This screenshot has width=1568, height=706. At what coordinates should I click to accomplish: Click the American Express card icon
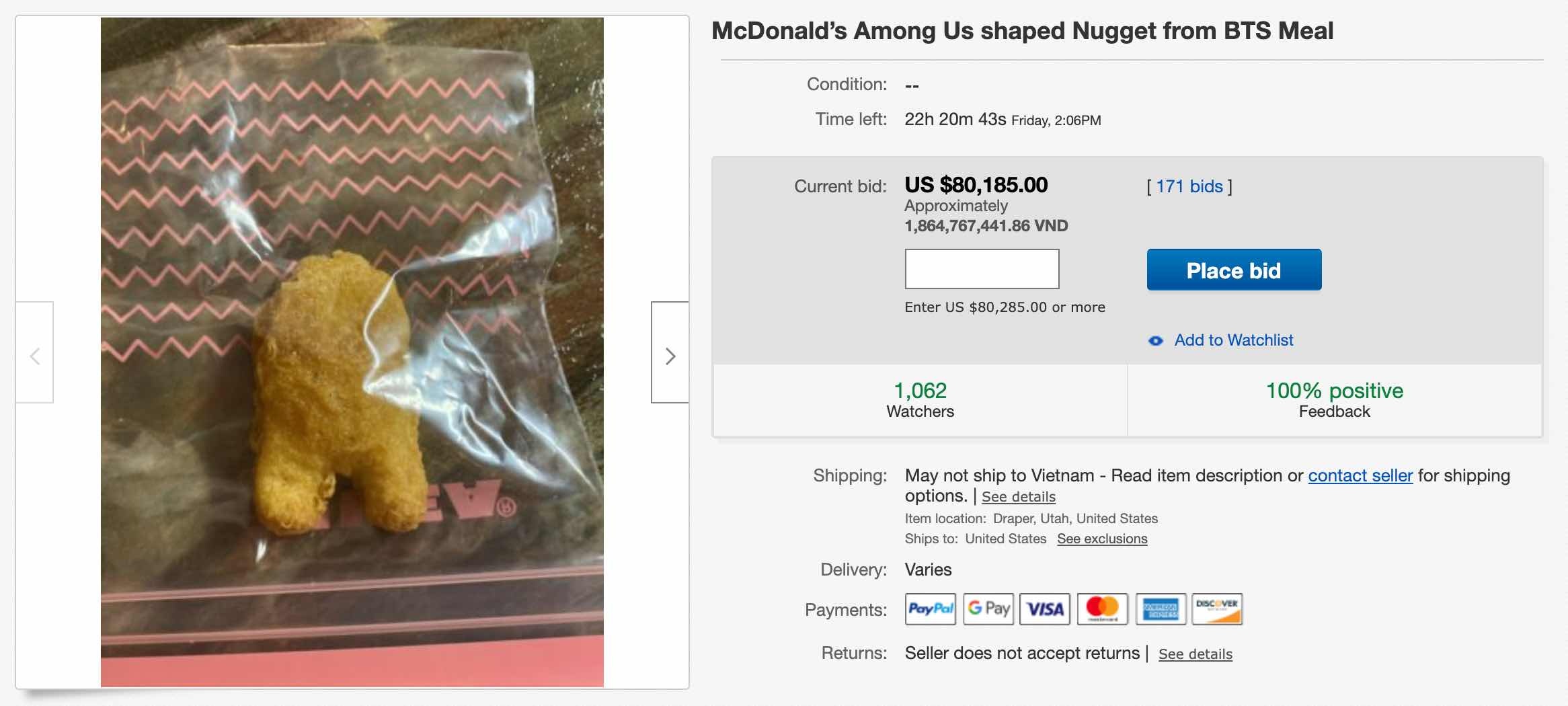point(1161,609)
